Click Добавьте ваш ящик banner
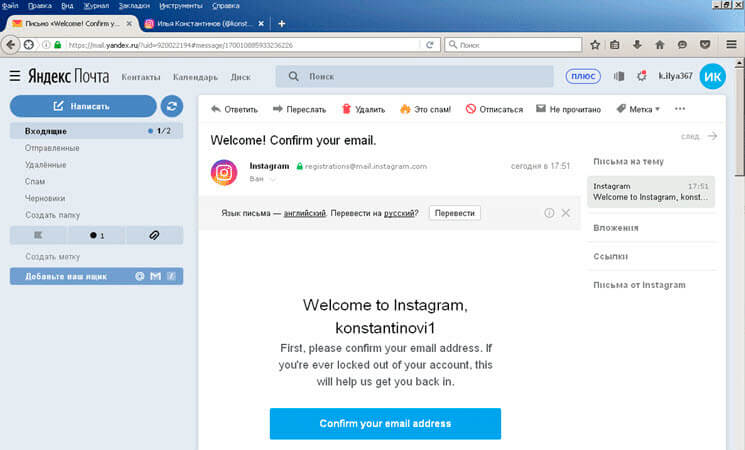The width and height of the screenshot is (745, 450). tap(96, 276)
